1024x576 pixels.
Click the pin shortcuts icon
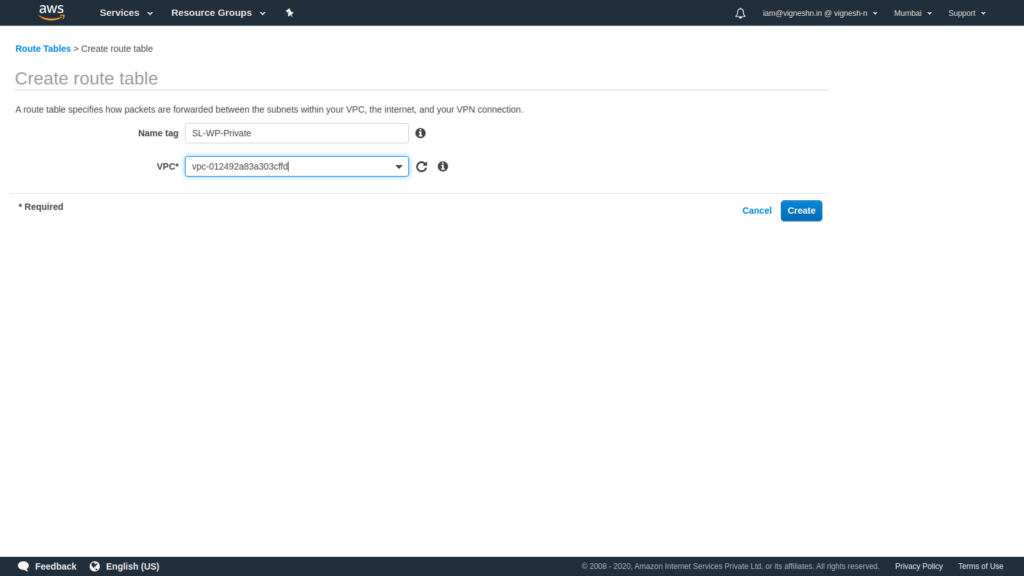pos(289,13)
